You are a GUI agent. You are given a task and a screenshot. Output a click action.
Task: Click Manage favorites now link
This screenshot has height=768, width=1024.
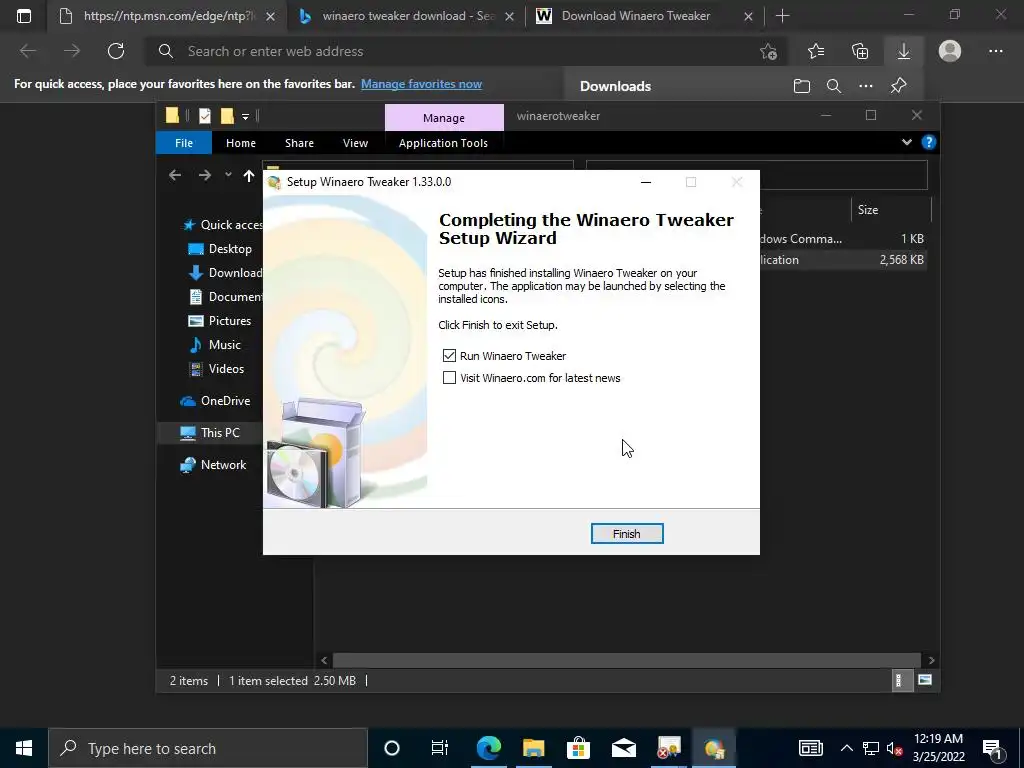pos(421,84)
